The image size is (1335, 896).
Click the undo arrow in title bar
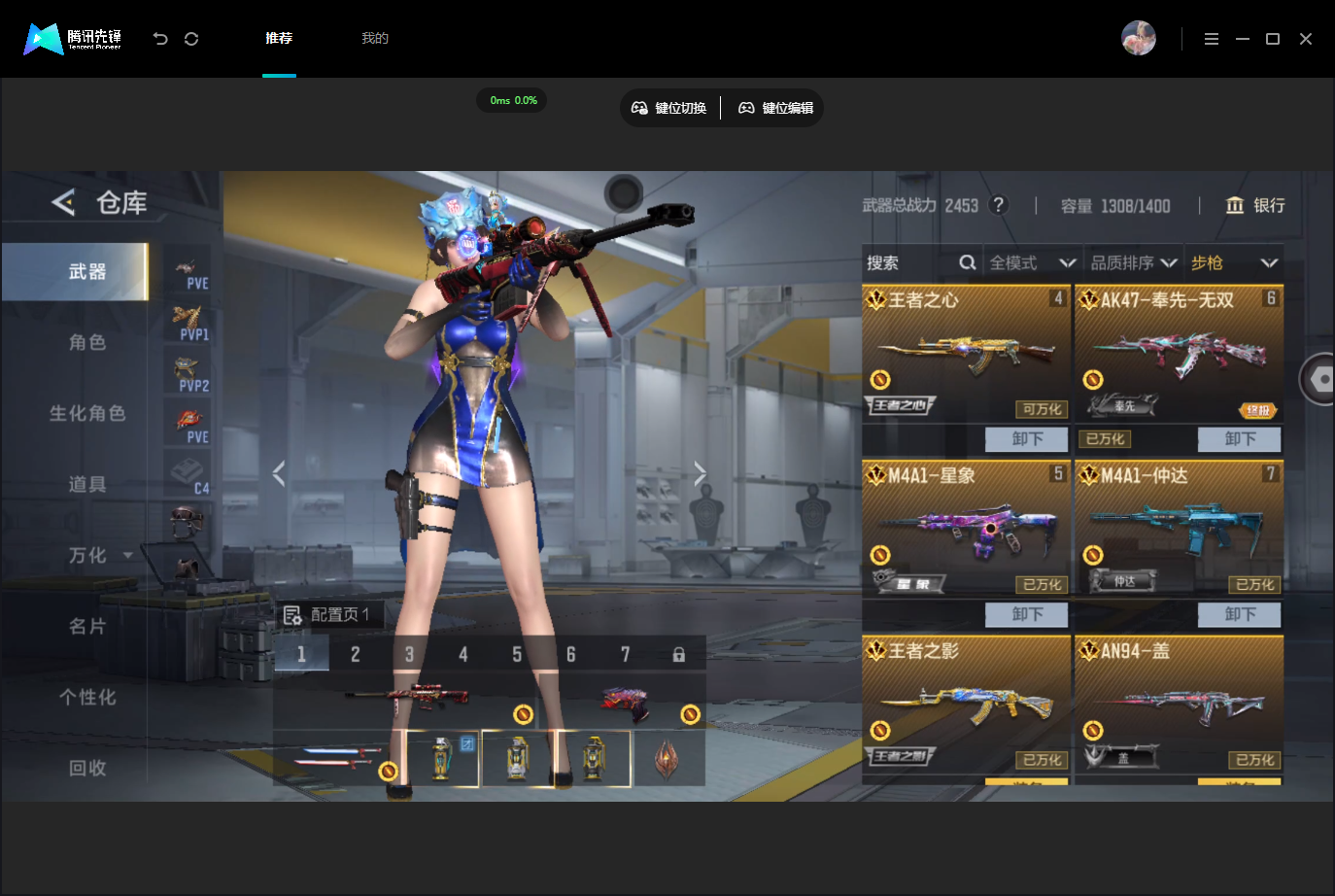pos(160,39)
